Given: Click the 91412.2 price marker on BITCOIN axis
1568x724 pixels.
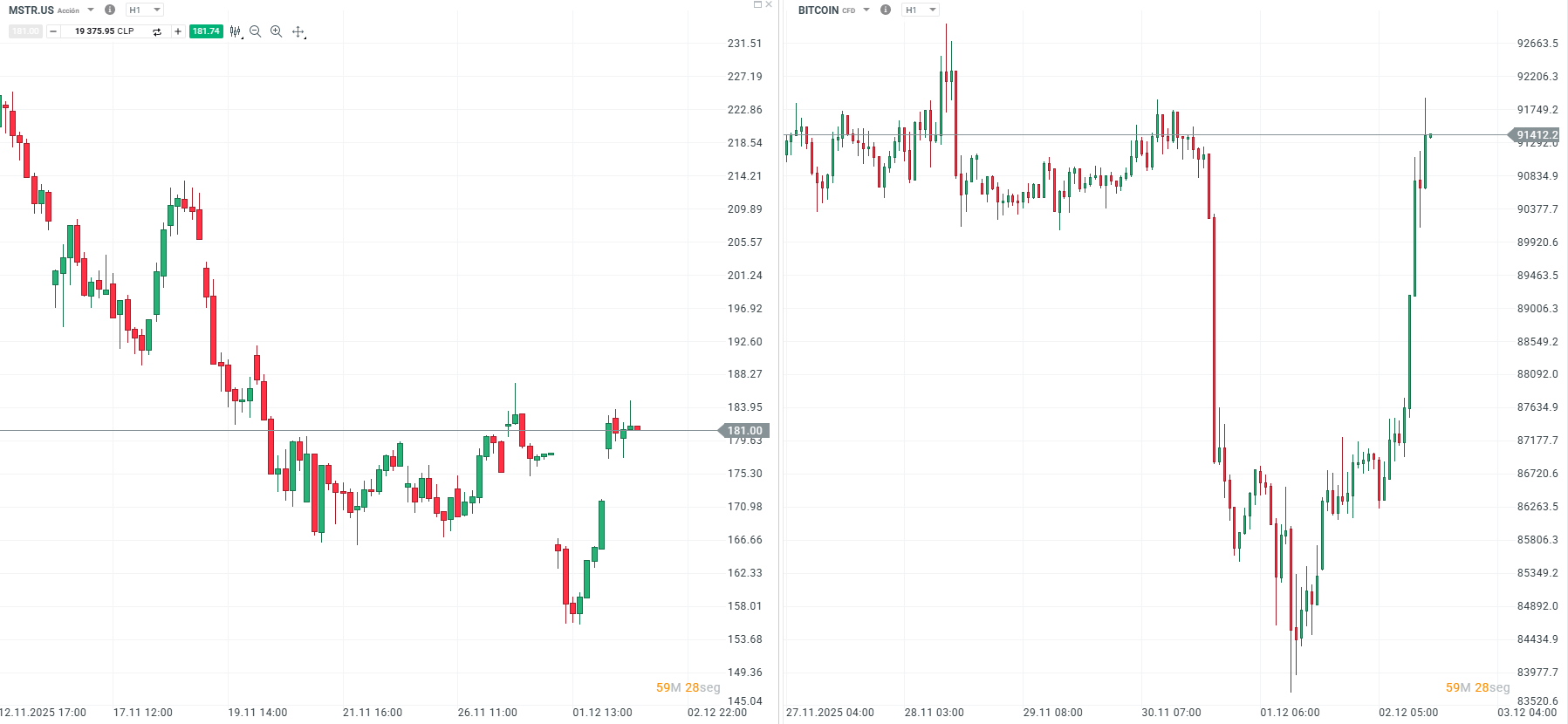Looking at the screenshot, I should point(1537,135).
